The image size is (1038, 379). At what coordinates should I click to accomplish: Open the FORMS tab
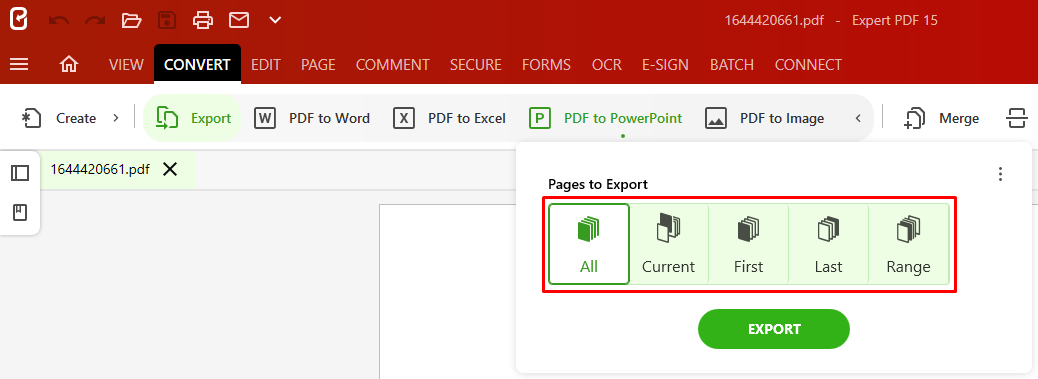(x=546, y=65)
